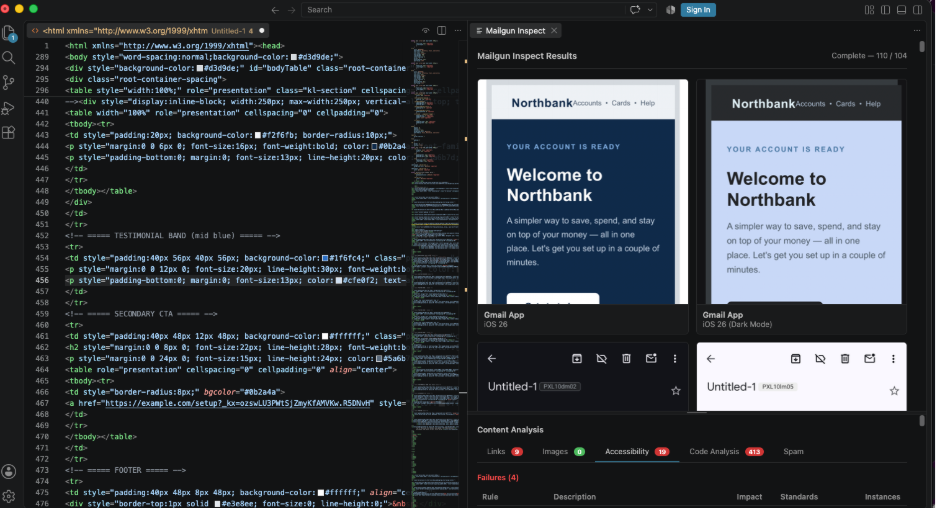The width and height of the screenshot is (936, 508).
Task: Expand the chat dropdown arrow in title bar
Action: [x=650, y=10]
